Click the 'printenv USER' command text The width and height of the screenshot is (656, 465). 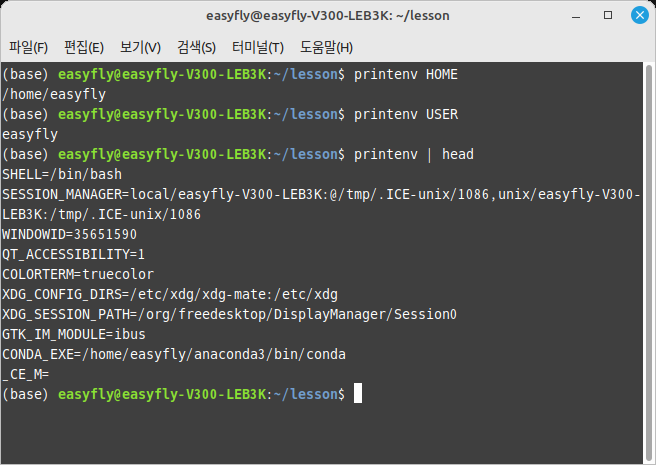[x=406, y=115]
